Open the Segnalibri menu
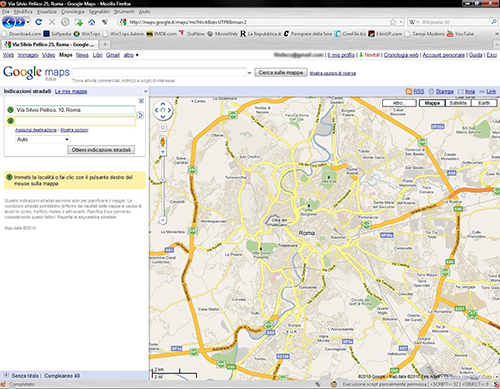The width and height of the screenshot is (500, 389). click(99, 12)
